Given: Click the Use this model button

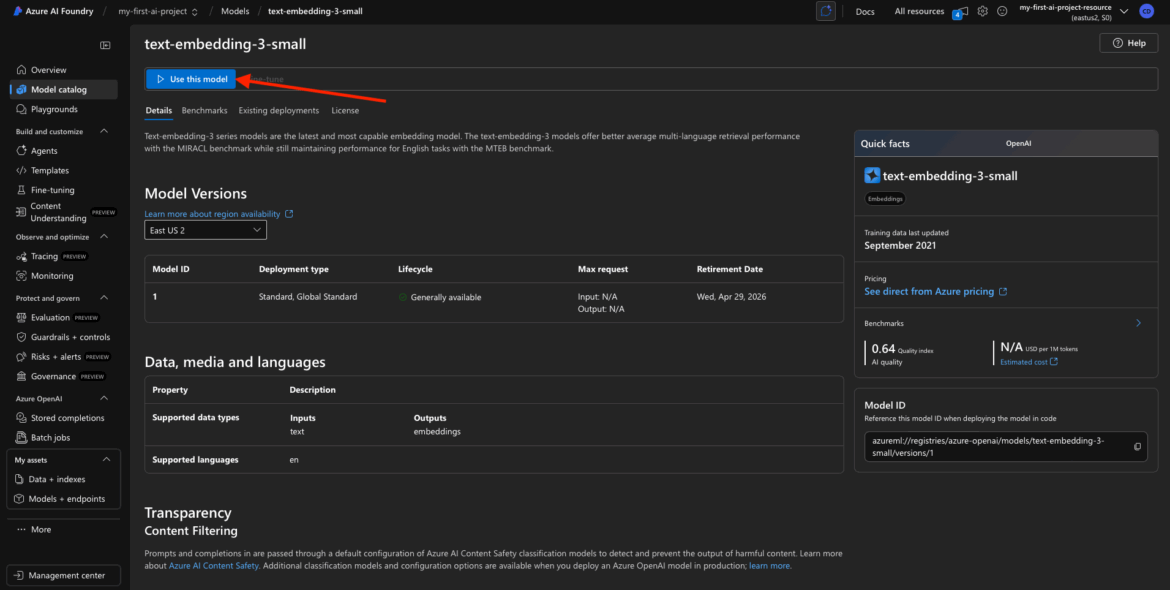Looking at the screenshot, I should coord(191,79).
